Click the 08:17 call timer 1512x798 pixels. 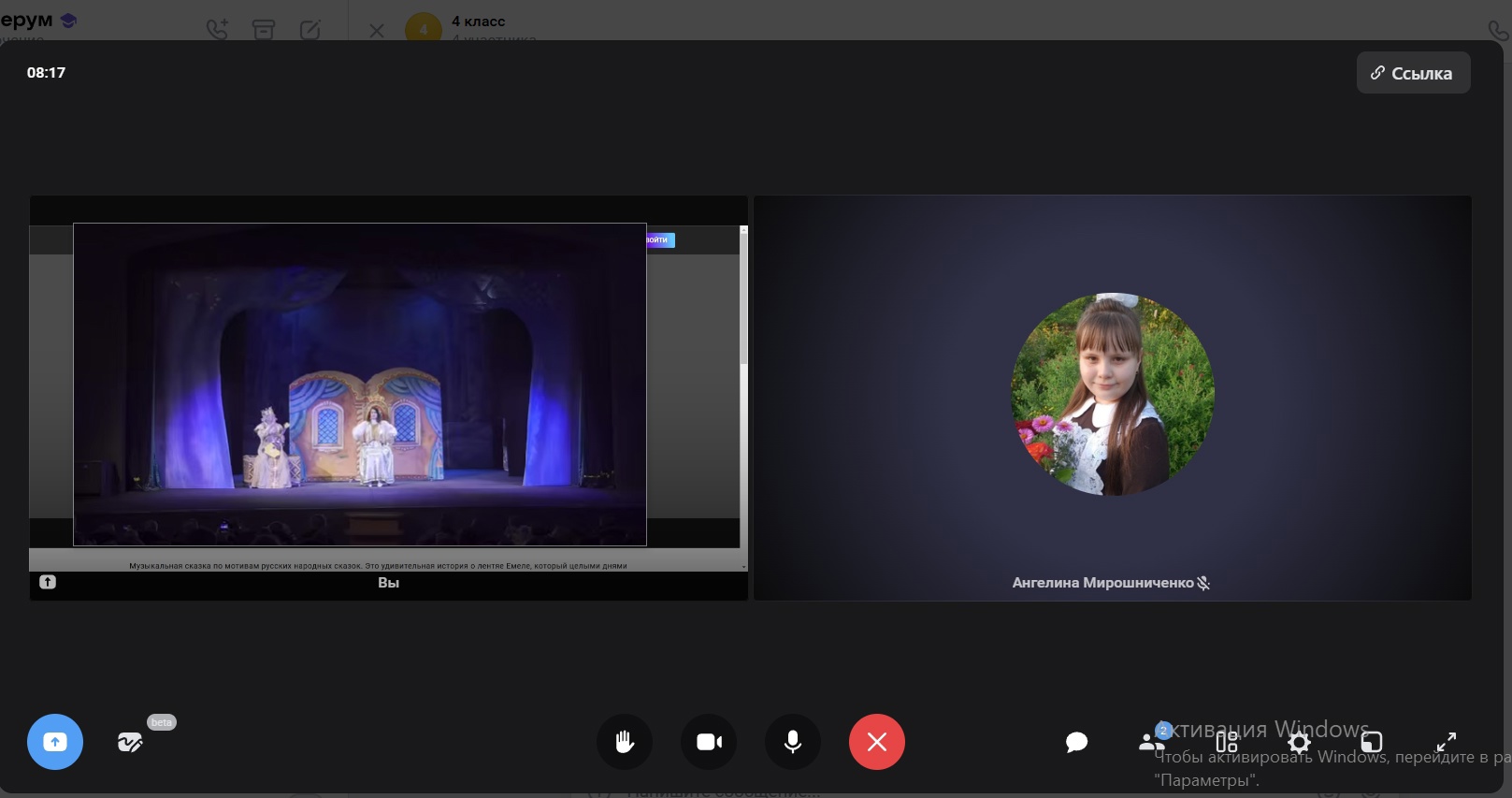46,73
